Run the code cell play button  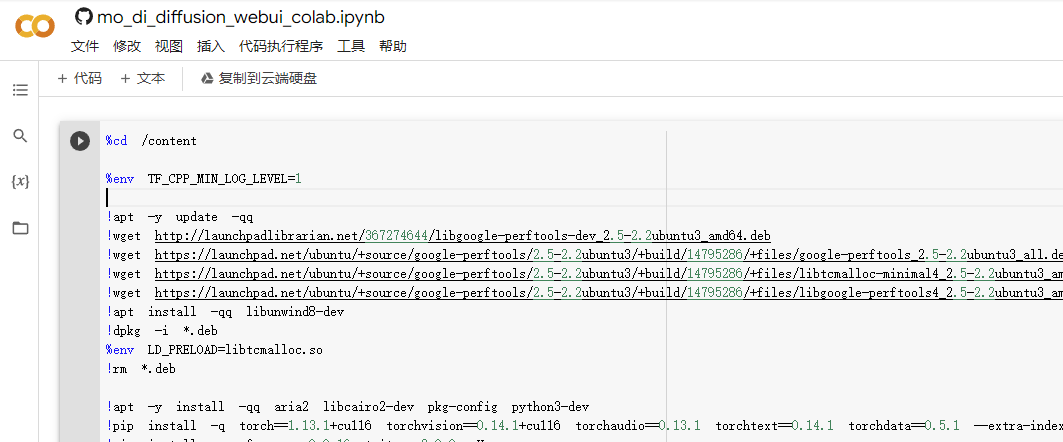(x=80, y=141)
